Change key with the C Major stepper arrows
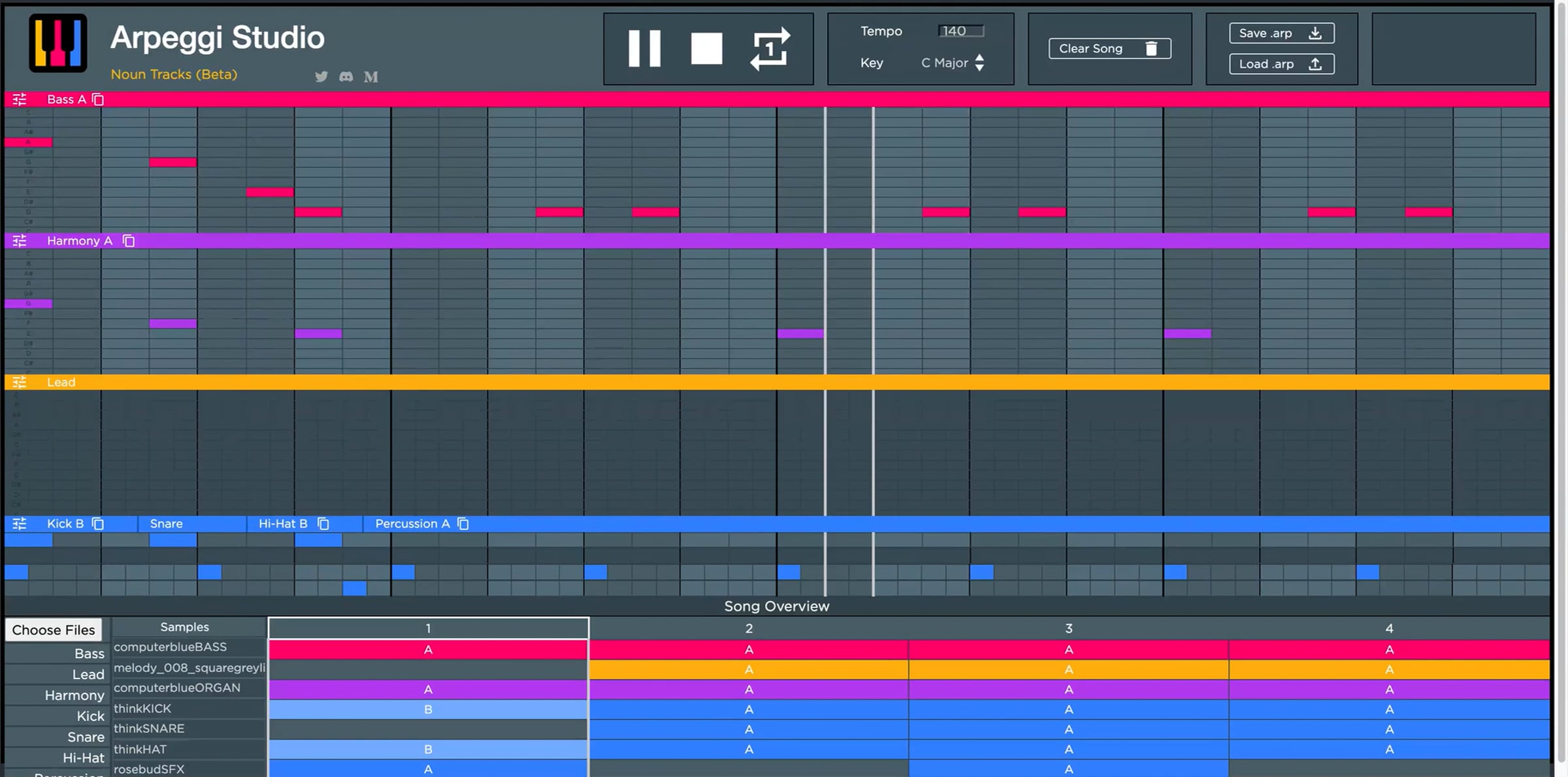 (x=979, y=63)
